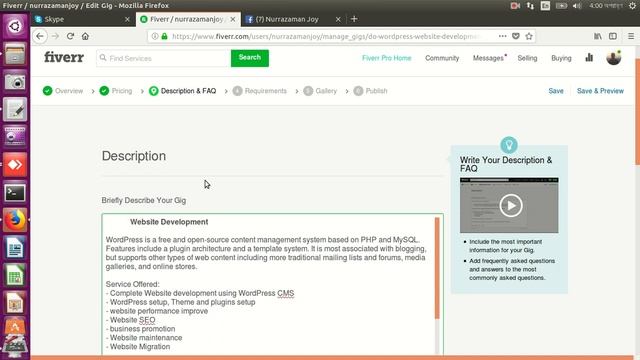Open the screenshot camera app in dock
640x360 pixels.
(15, 82)
